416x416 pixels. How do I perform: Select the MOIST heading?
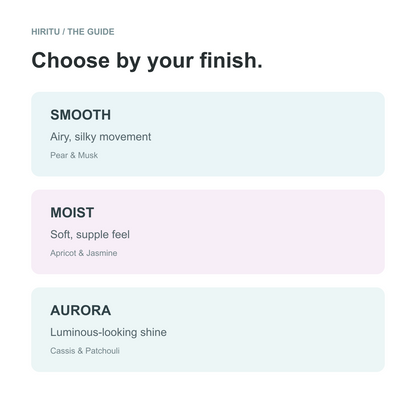point(72,212)
